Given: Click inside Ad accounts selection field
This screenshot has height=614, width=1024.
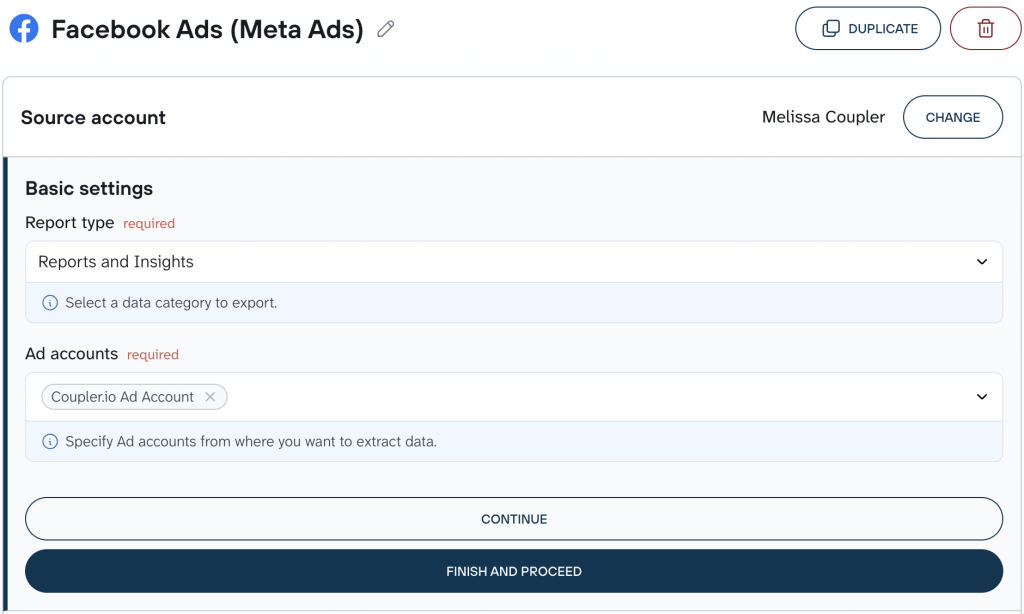Looking at the screenshot, I should pos(514,396).
